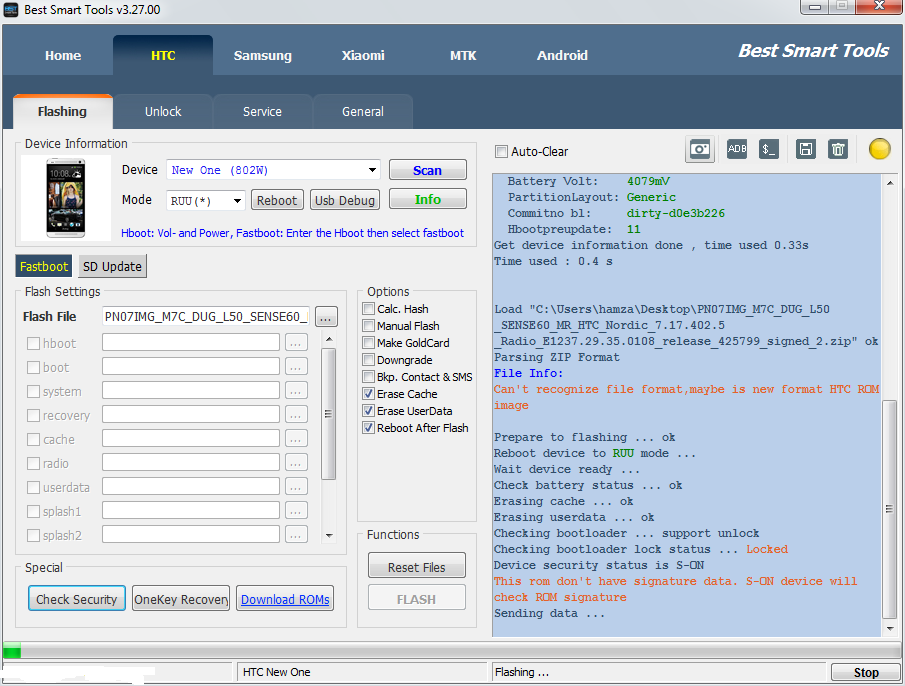The image size is (905, 686).
Task: Uncheck Reboot After Flash option
Action: coord(368,428)
